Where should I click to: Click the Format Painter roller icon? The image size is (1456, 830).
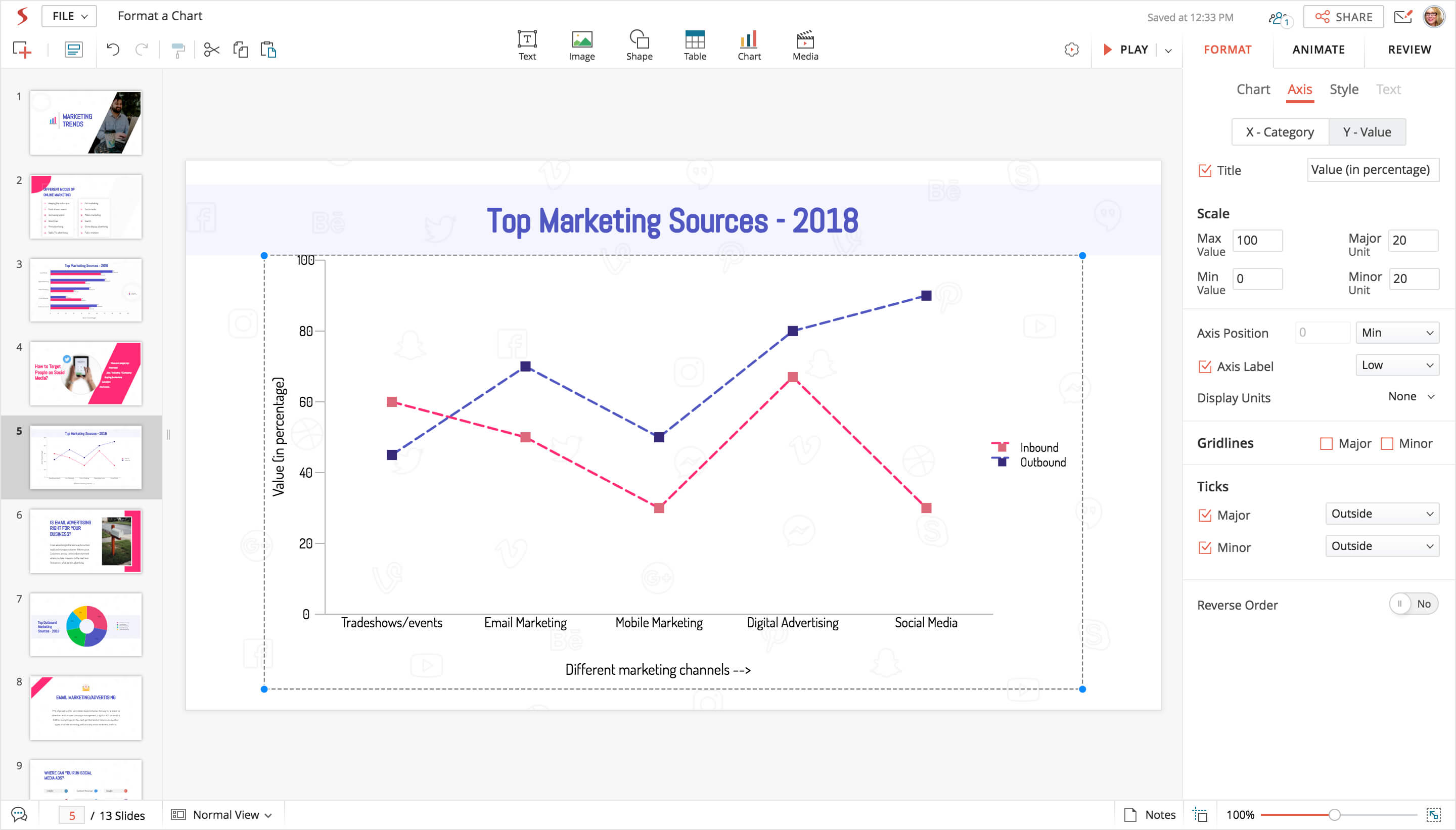178,50
